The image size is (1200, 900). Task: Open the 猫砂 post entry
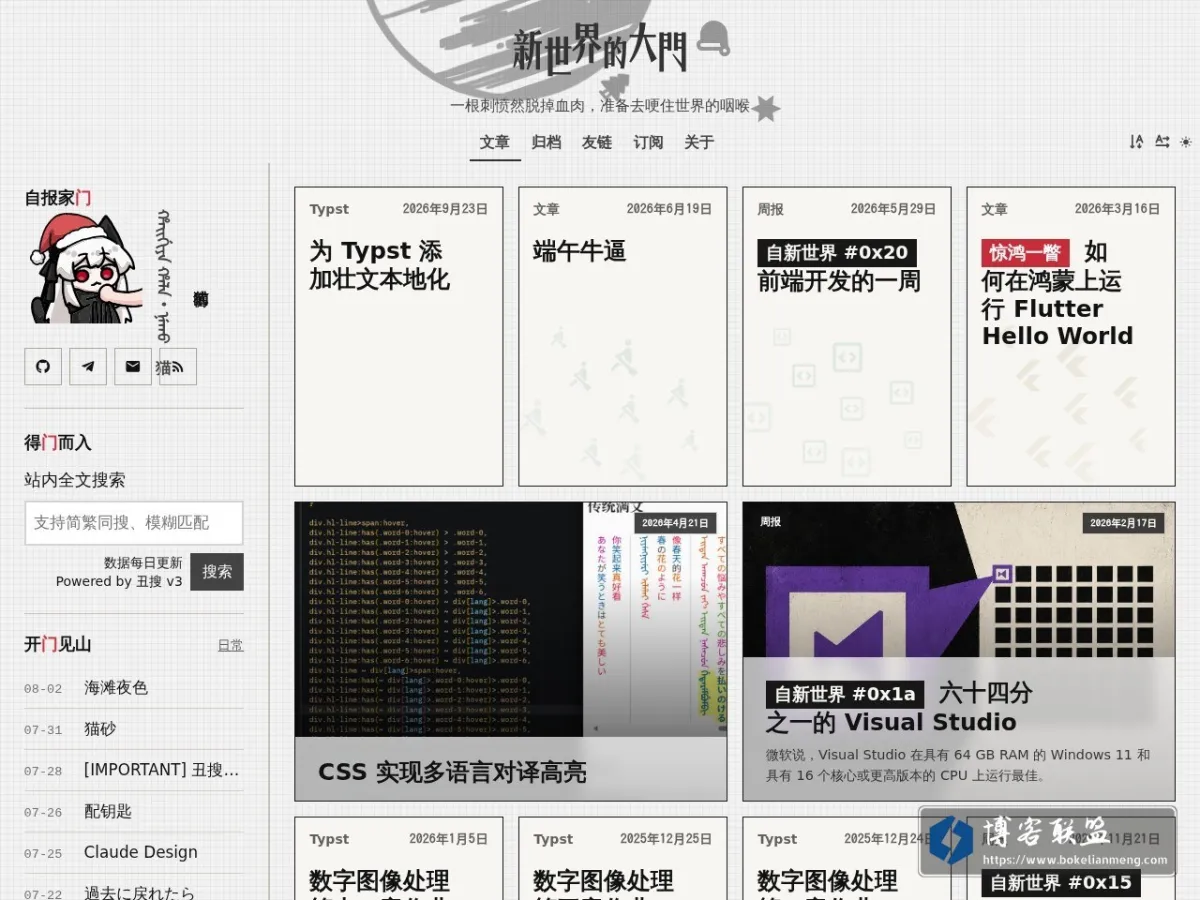point(100,729)
